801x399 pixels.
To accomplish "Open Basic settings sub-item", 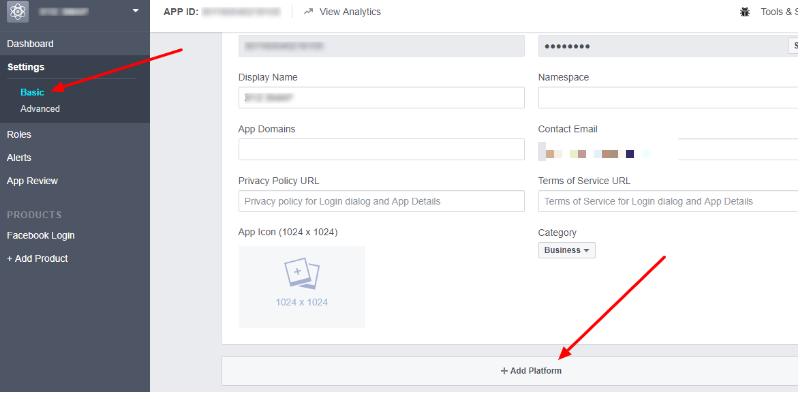I will (x=32, y=92).
